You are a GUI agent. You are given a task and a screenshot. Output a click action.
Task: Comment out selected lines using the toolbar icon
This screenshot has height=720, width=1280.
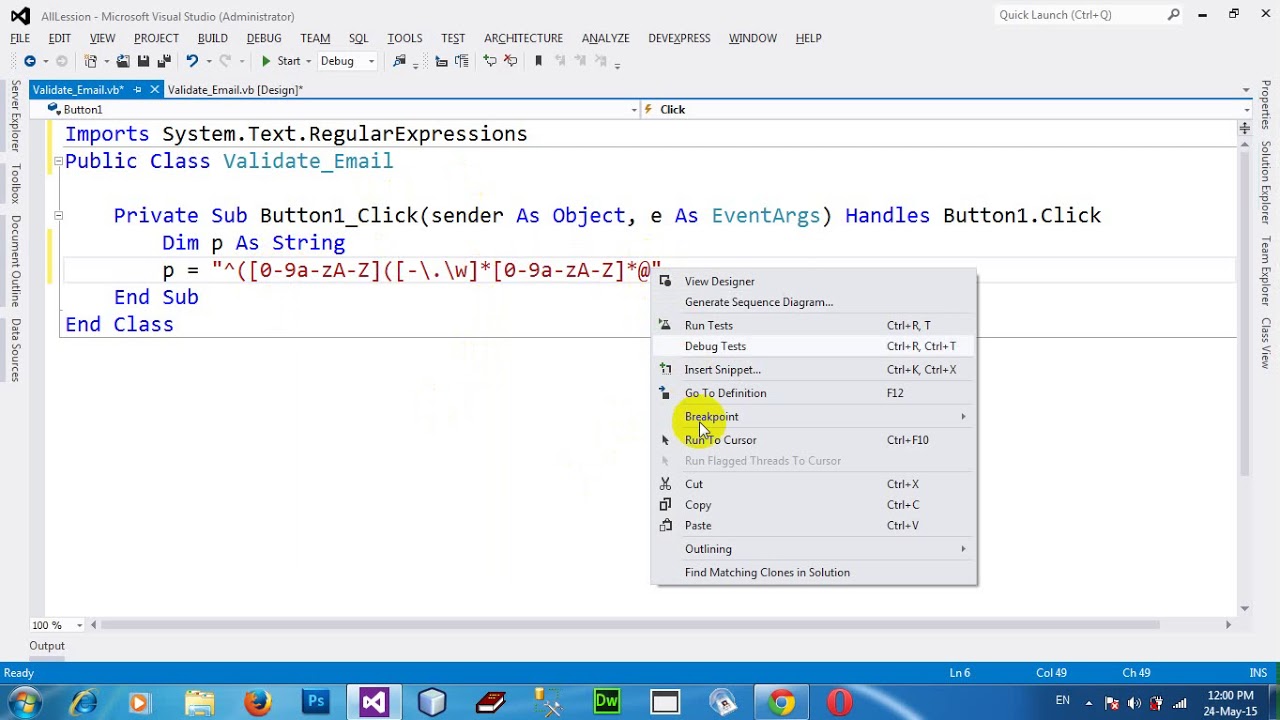(490, 61)
